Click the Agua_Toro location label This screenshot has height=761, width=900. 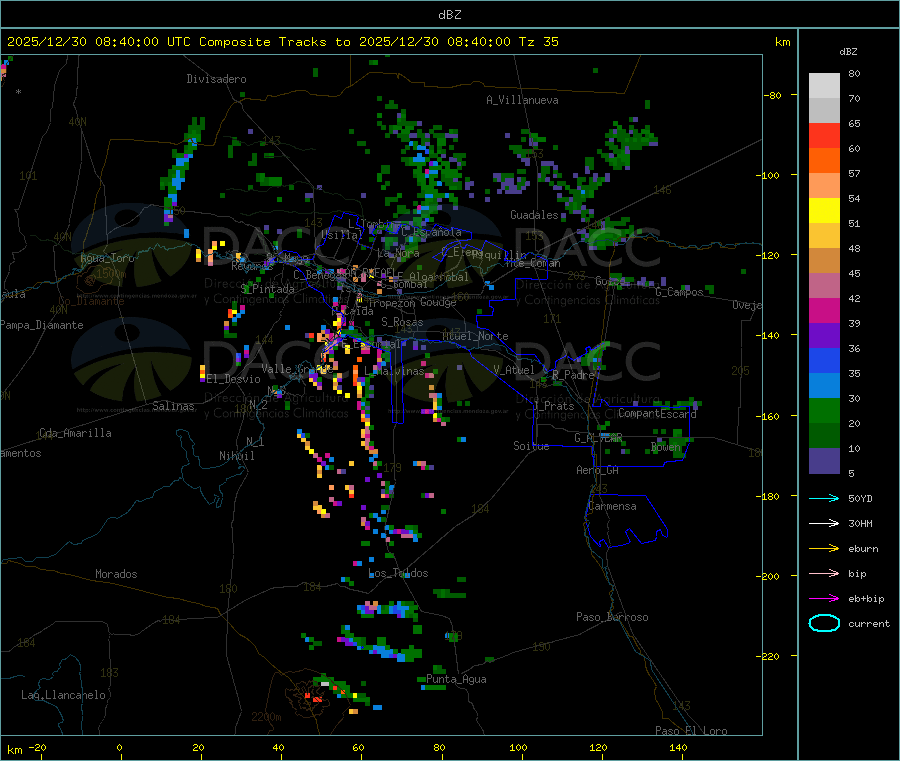tap(107, 258)
